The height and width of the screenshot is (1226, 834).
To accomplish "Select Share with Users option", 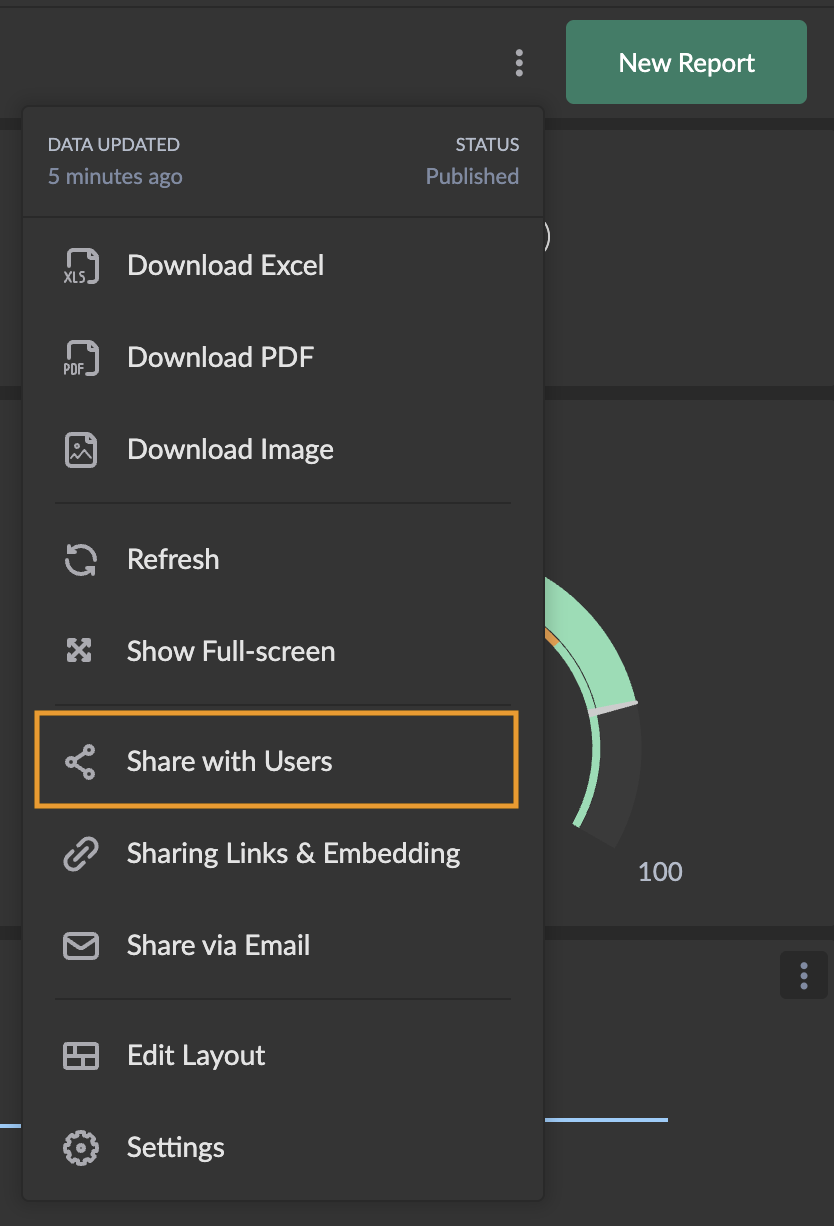I will pos(229,762).
